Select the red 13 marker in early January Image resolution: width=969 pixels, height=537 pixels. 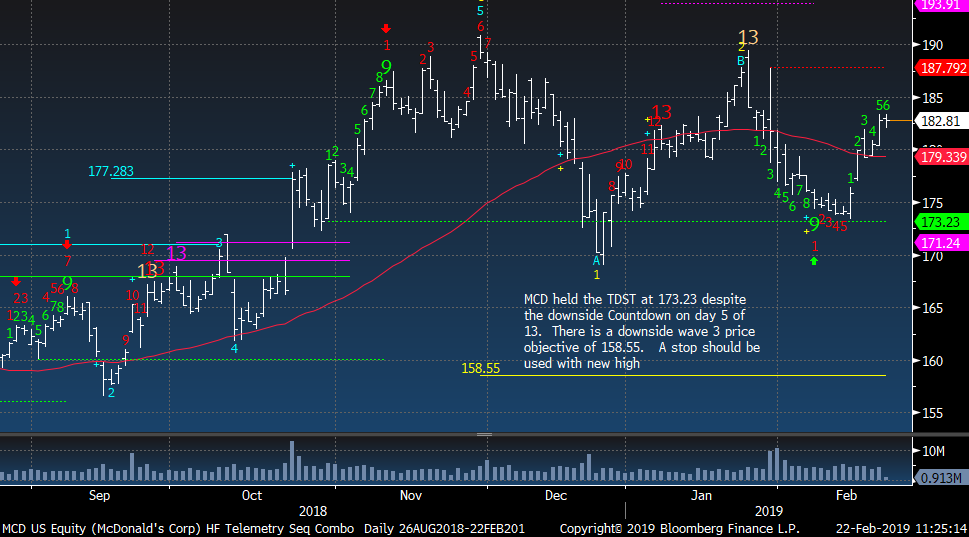(661, 112)
